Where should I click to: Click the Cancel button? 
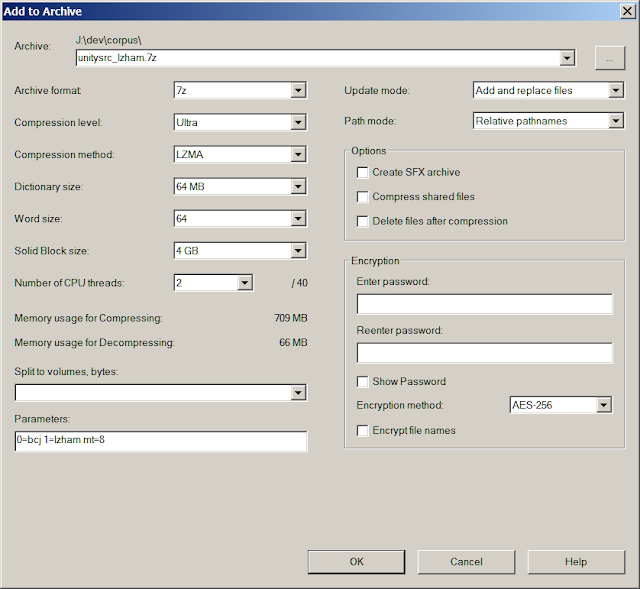point(466,562)
